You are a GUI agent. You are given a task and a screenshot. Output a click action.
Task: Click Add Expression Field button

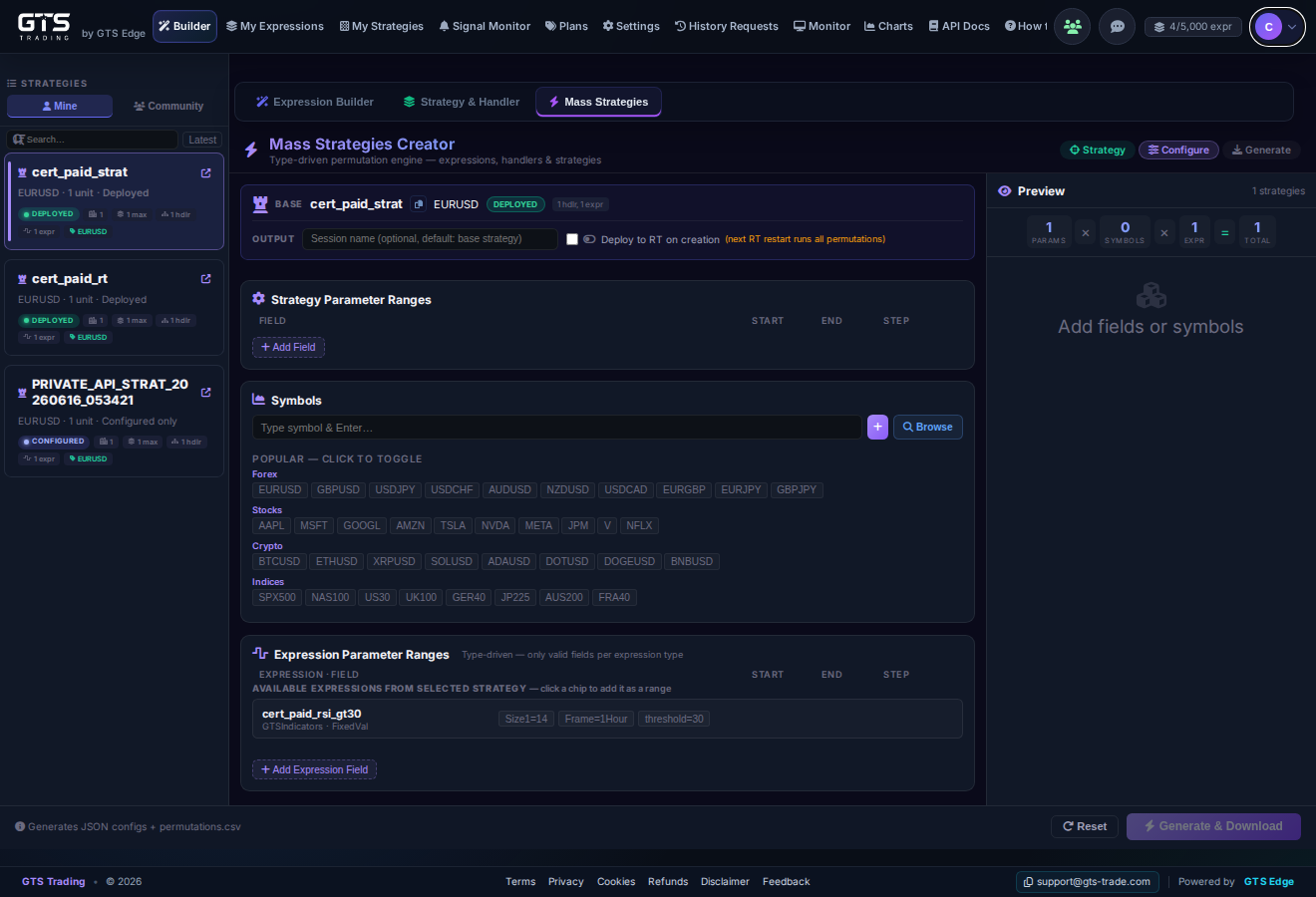tap(314, 769)
